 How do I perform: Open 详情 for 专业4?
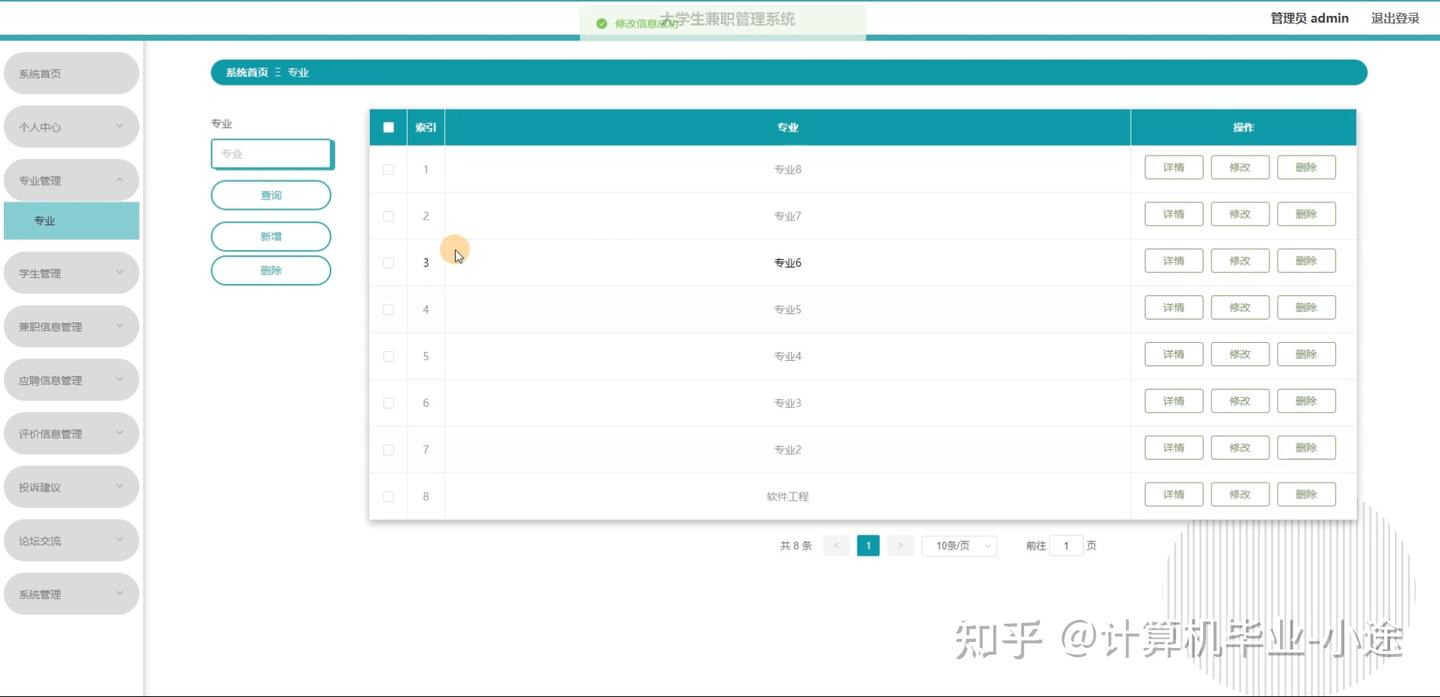coord(1174,354)
